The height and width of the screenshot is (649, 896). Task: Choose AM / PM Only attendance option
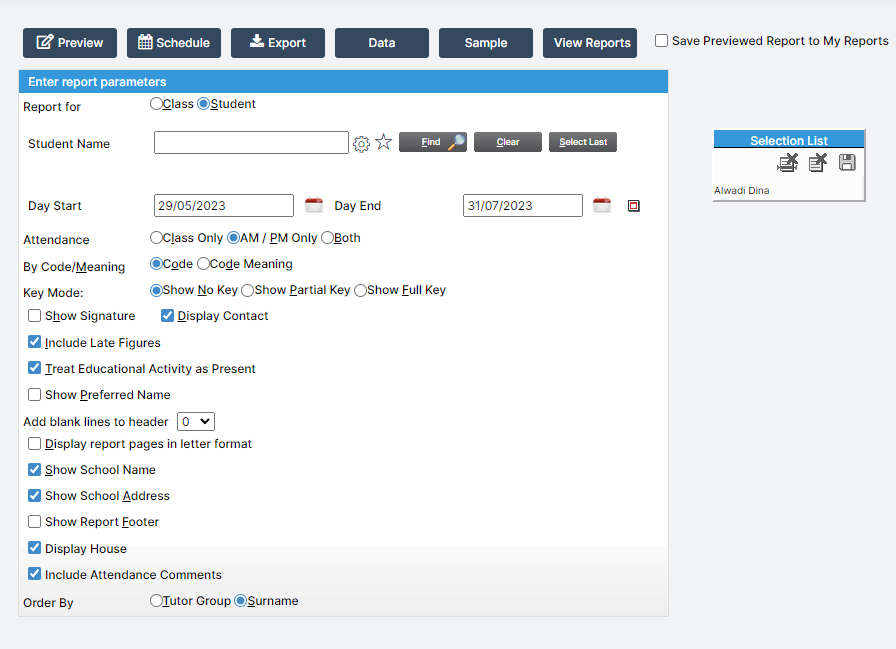point(233,238)
